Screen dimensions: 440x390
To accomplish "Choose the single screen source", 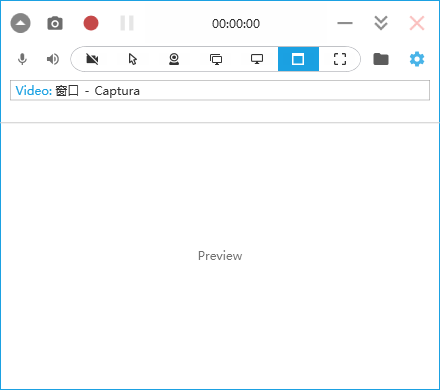I will tap(257, 59).
